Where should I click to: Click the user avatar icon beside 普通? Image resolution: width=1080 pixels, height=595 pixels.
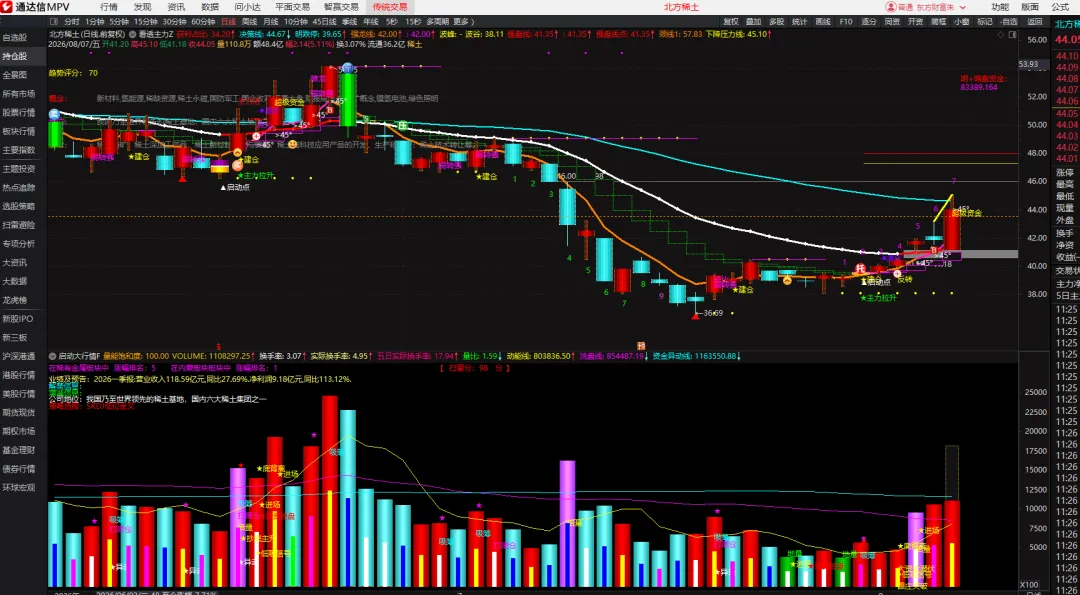891,7
